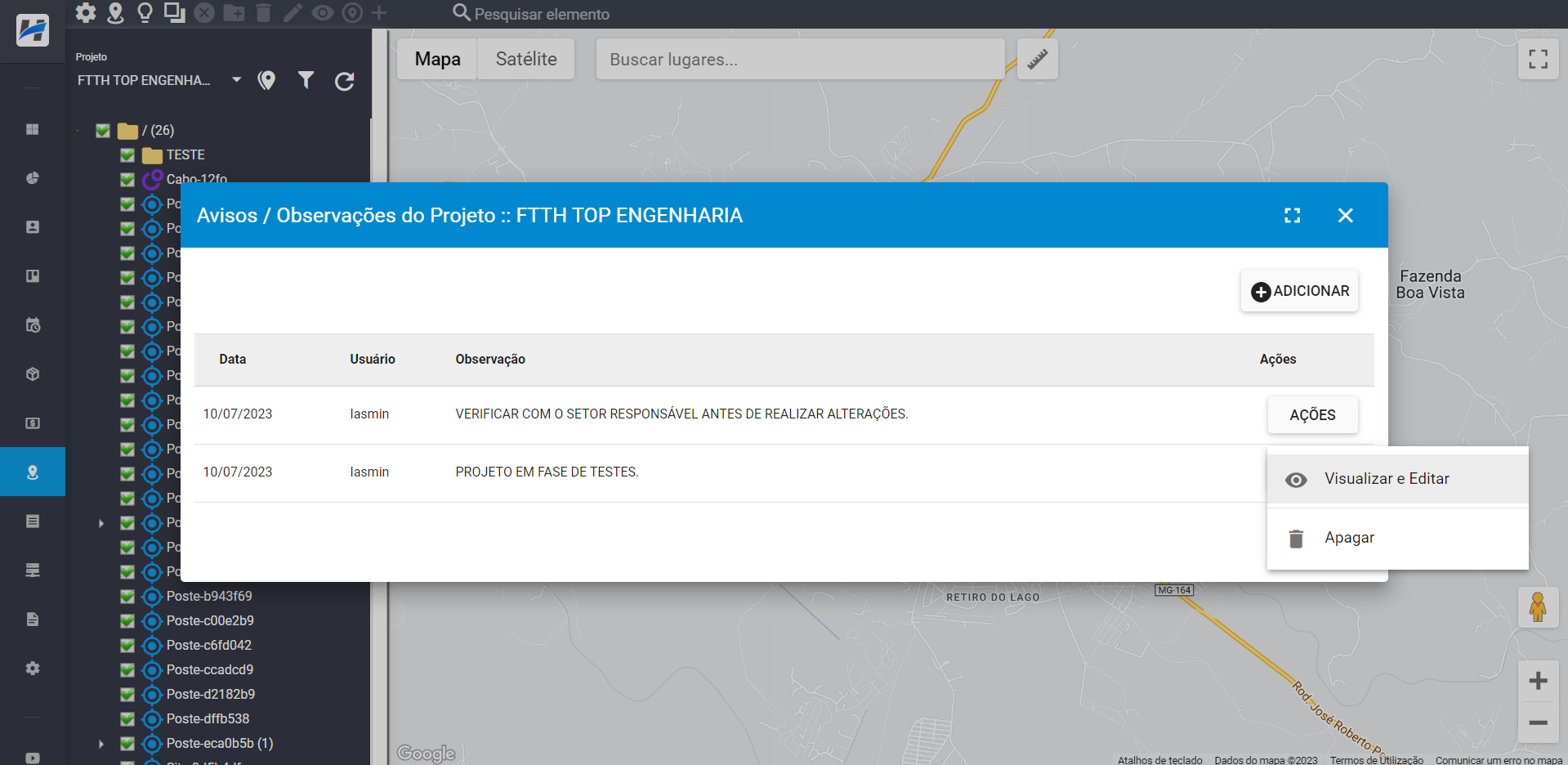
Task: Choose Visualizar e Editar menu option
Action: [x=1397, y=479]
